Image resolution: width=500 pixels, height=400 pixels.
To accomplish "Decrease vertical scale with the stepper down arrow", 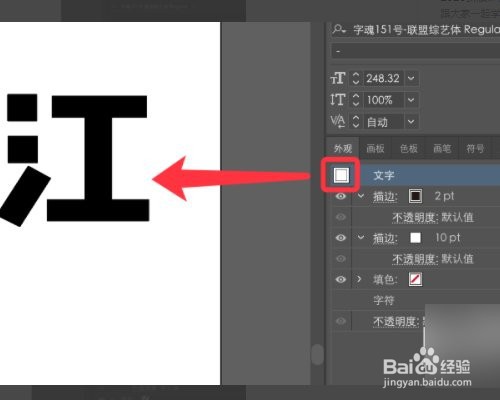I will coord(356,104).
